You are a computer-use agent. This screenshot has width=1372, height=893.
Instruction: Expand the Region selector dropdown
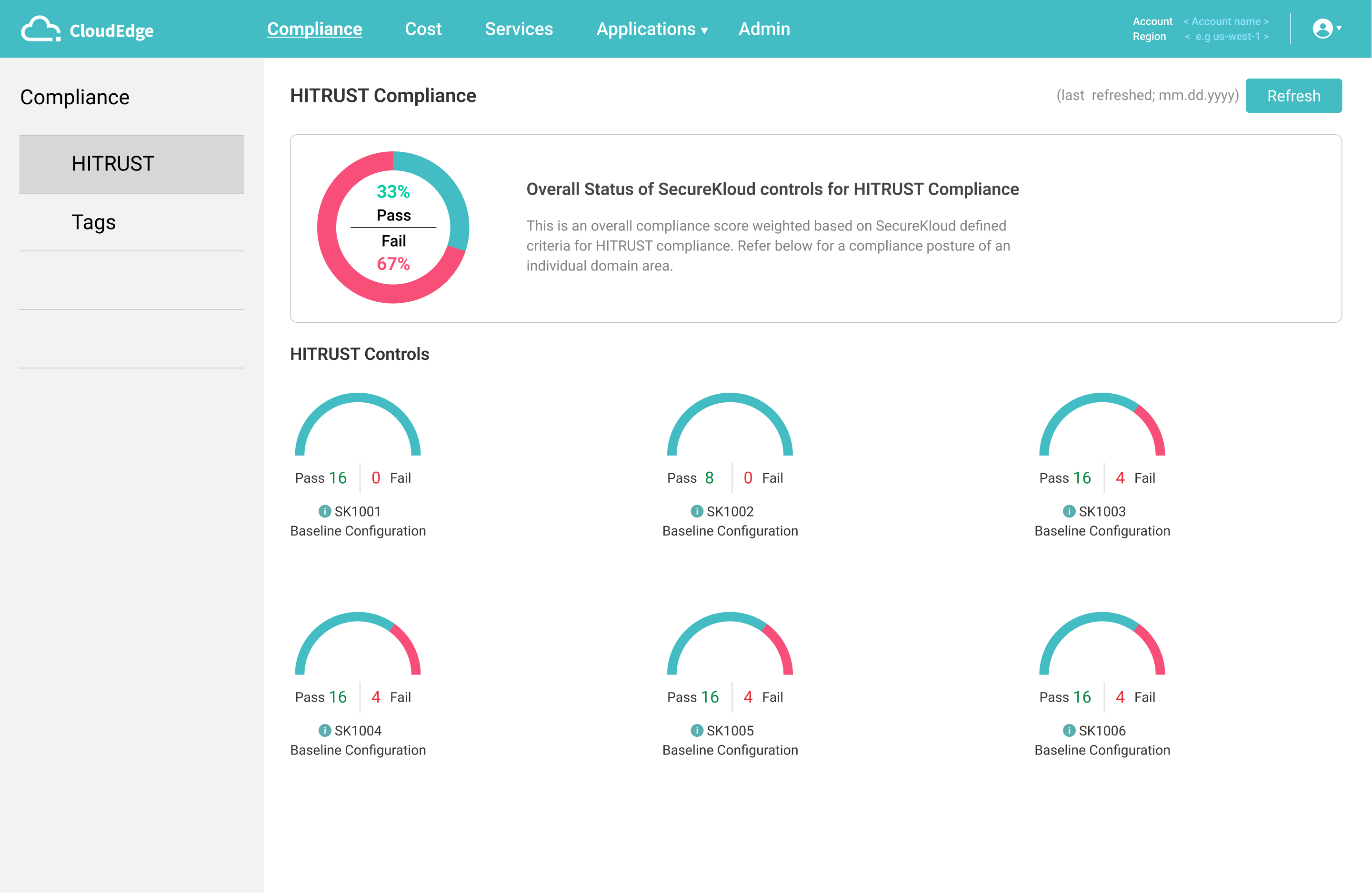1229,36
